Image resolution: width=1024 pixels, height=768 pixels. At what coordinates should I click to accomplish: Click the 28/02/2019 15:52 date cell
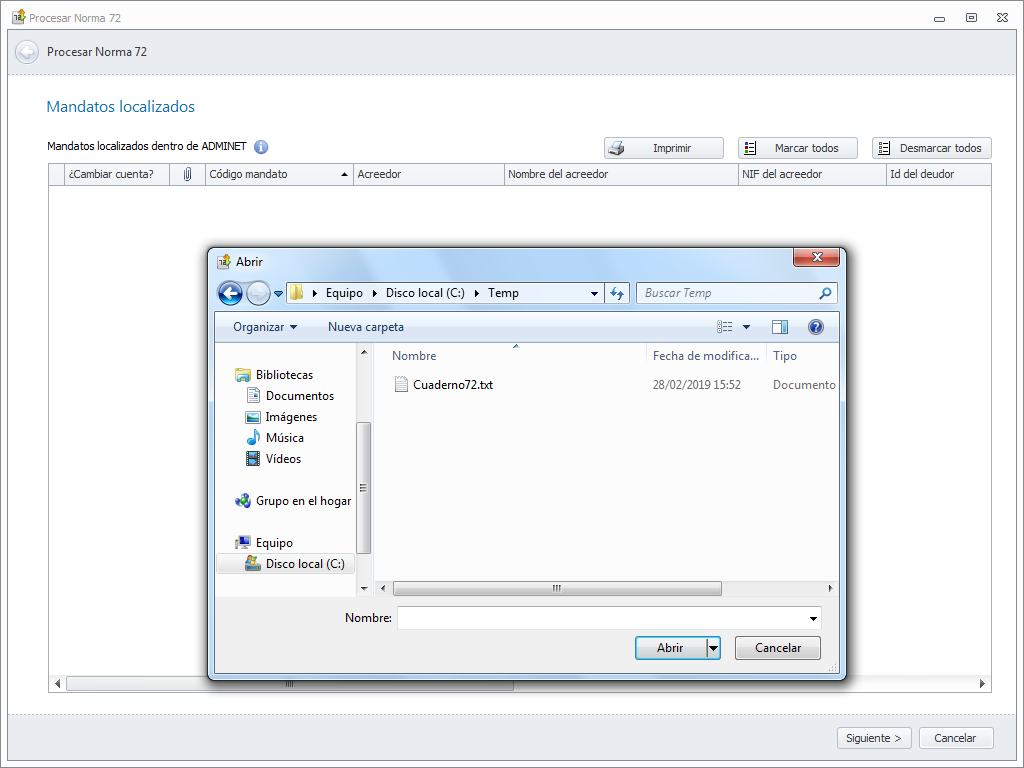pos(697,385)
